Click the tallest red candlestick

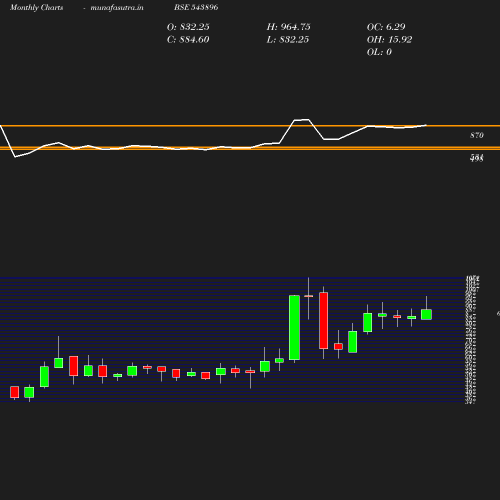coord(323,321)
